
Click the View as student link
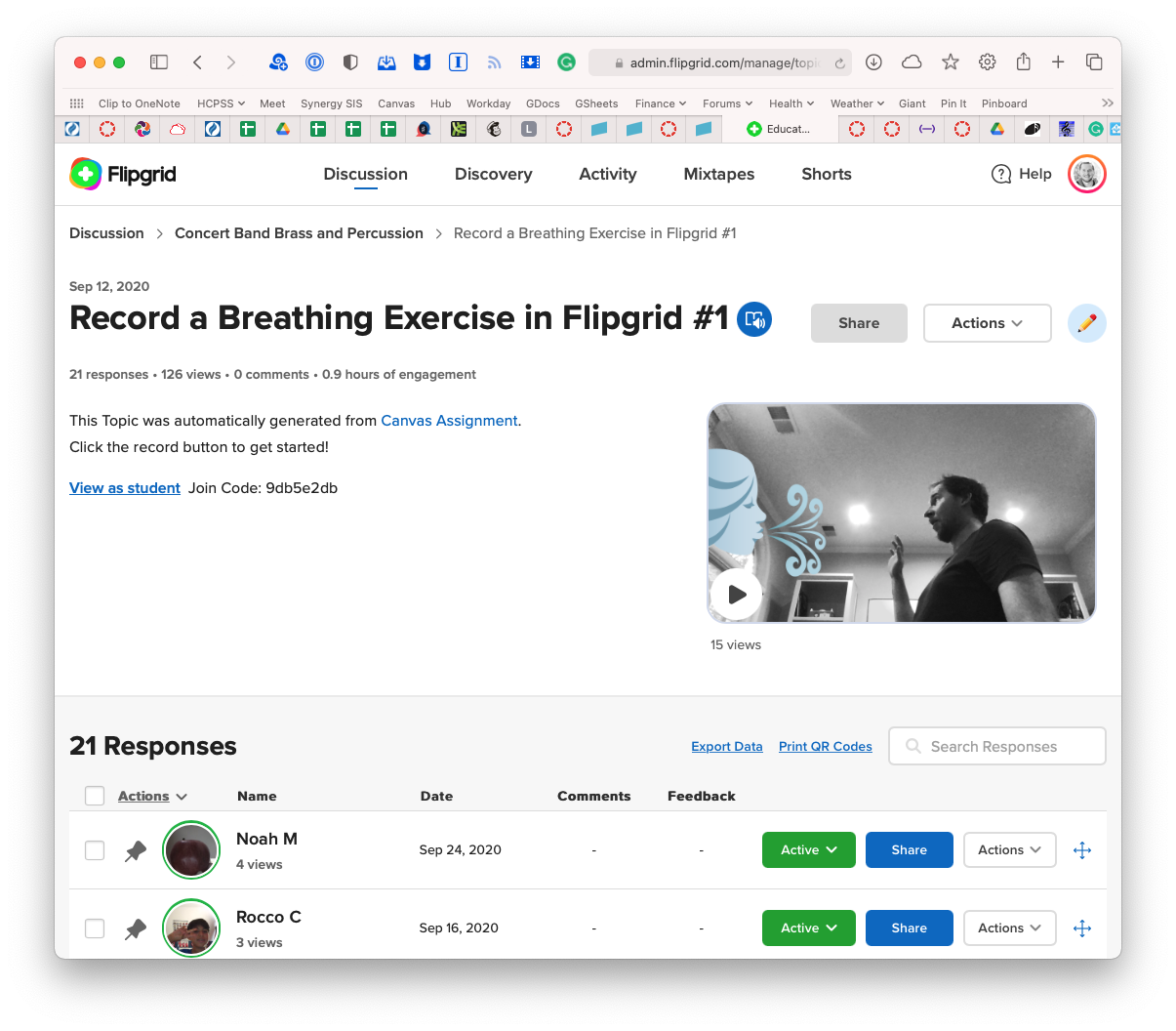point(124,487)
